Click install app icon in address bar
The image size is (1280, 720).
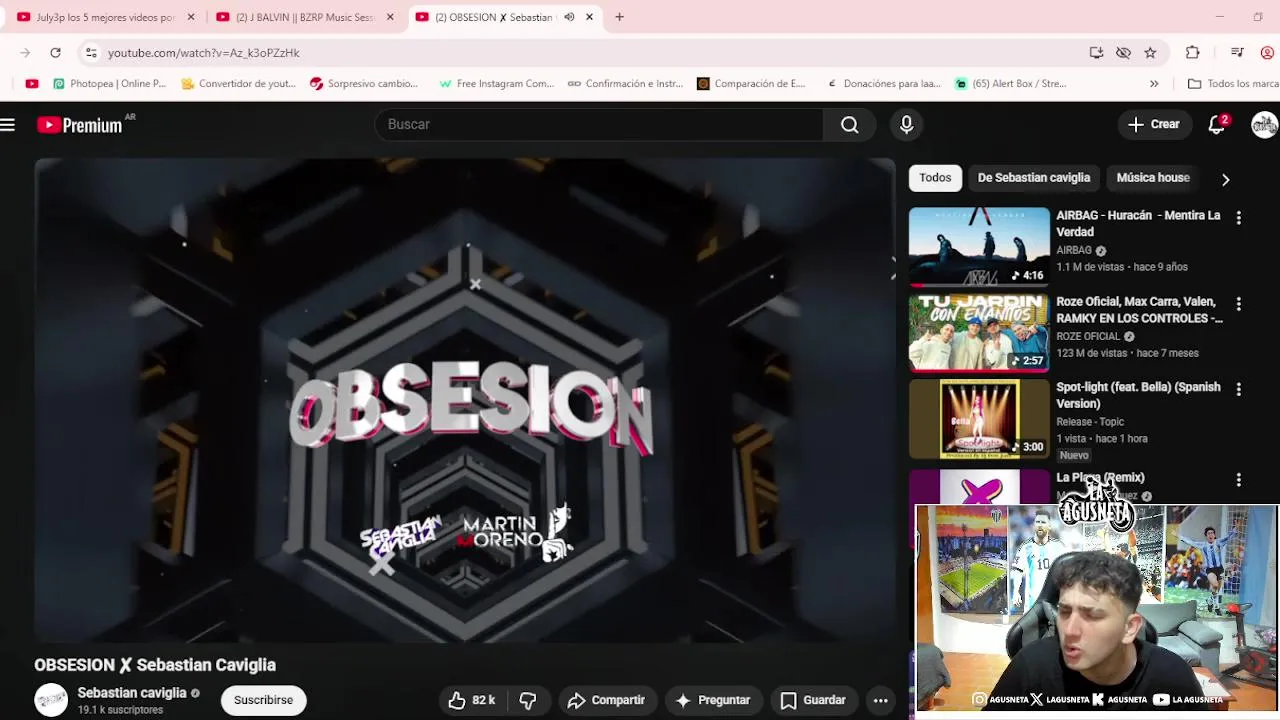tap(1096, 52)
